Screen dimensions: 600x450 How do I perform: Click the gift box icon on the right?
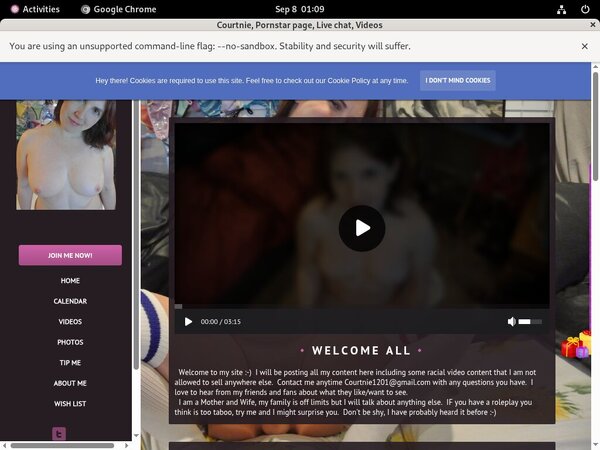point(575,346)
